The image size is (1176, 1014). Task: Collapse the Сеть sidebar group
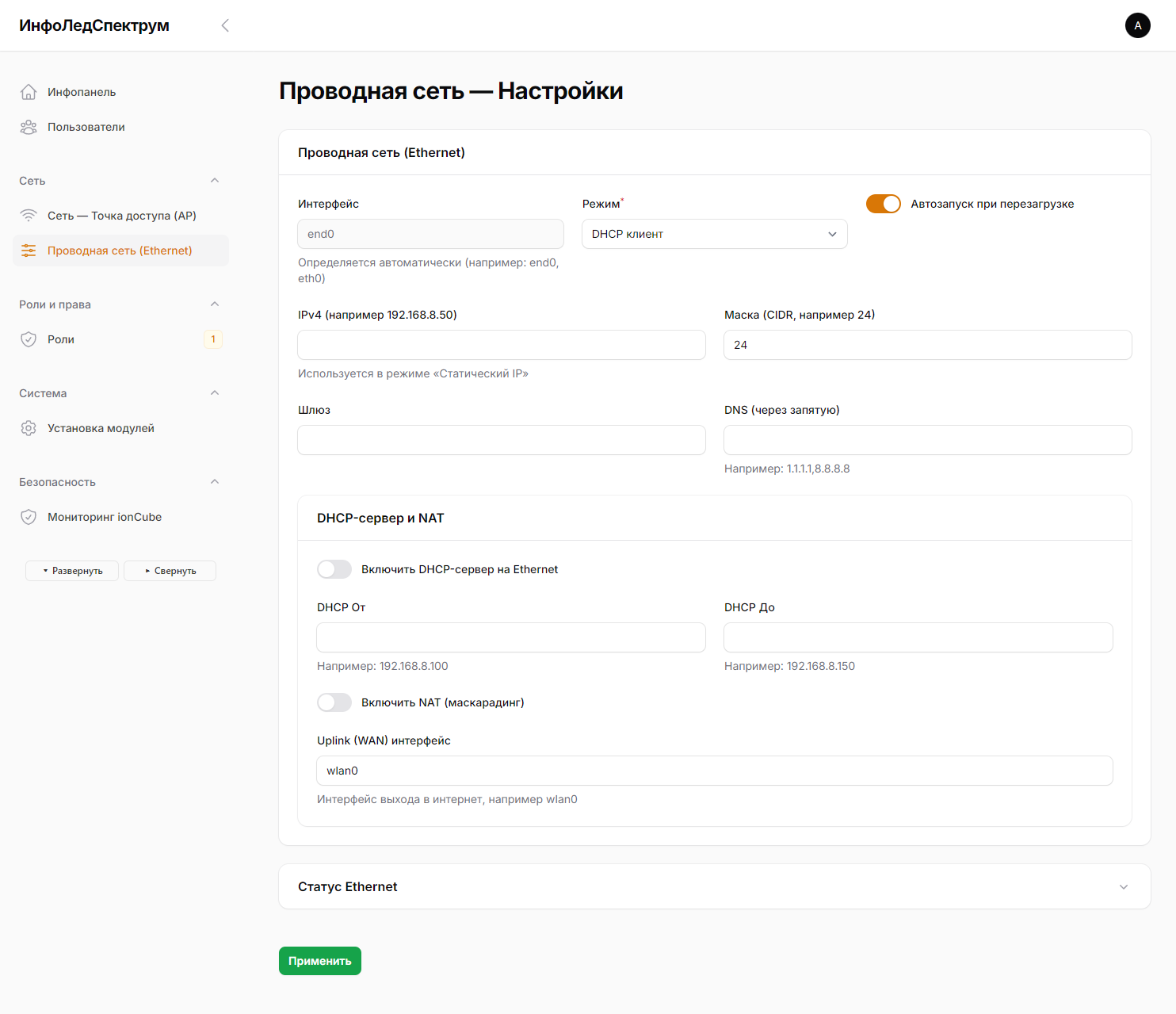215,181
